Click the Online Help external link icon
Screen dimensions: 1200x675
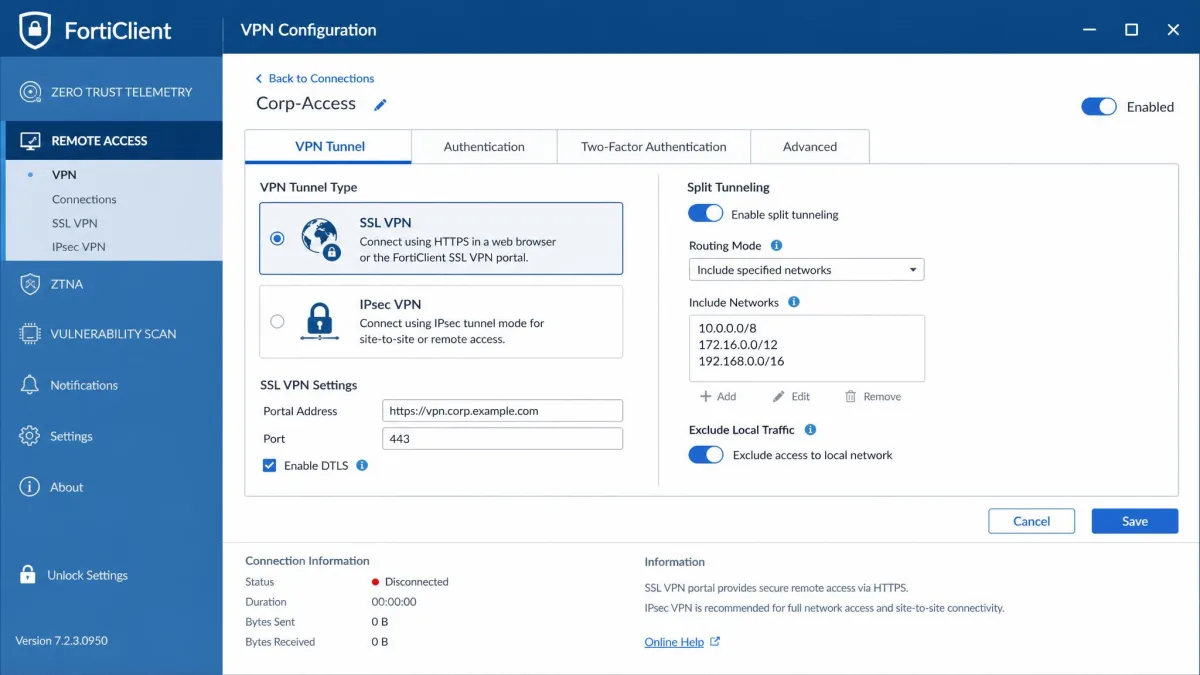point(715,642)
